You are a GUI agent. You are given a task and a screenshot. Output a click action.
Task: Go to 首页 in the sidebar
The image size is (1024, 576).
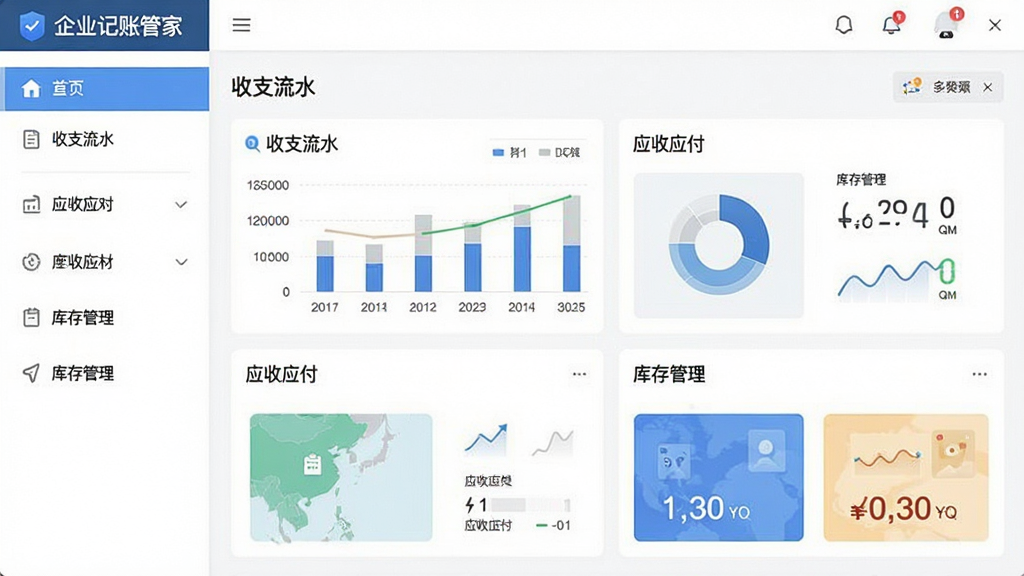[104, 88]
